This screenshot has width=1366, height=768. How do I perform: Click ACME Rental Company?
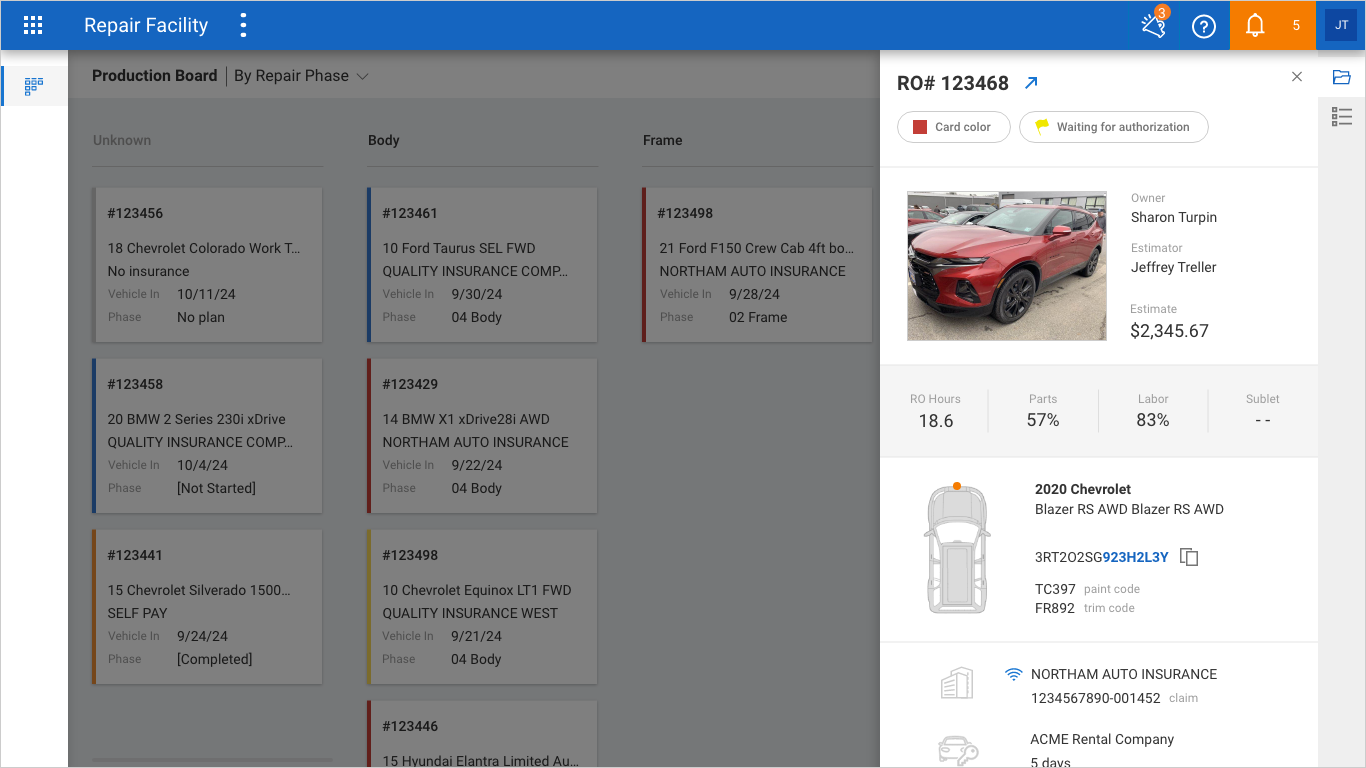[1102, 739]
